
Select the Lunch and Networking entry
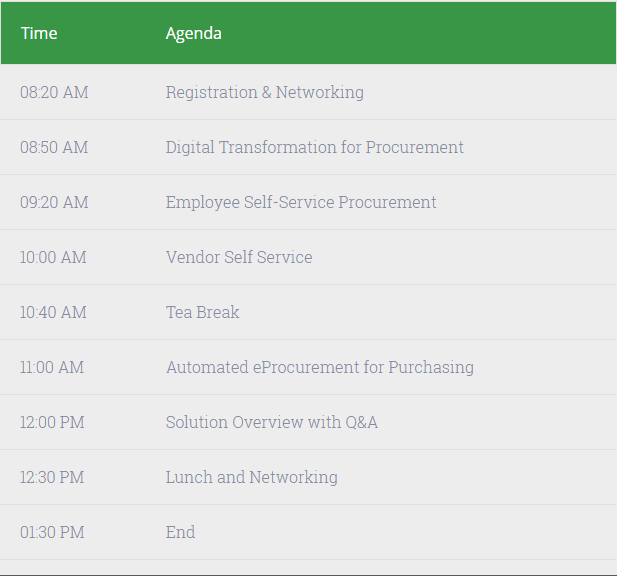tap(252, 478)
